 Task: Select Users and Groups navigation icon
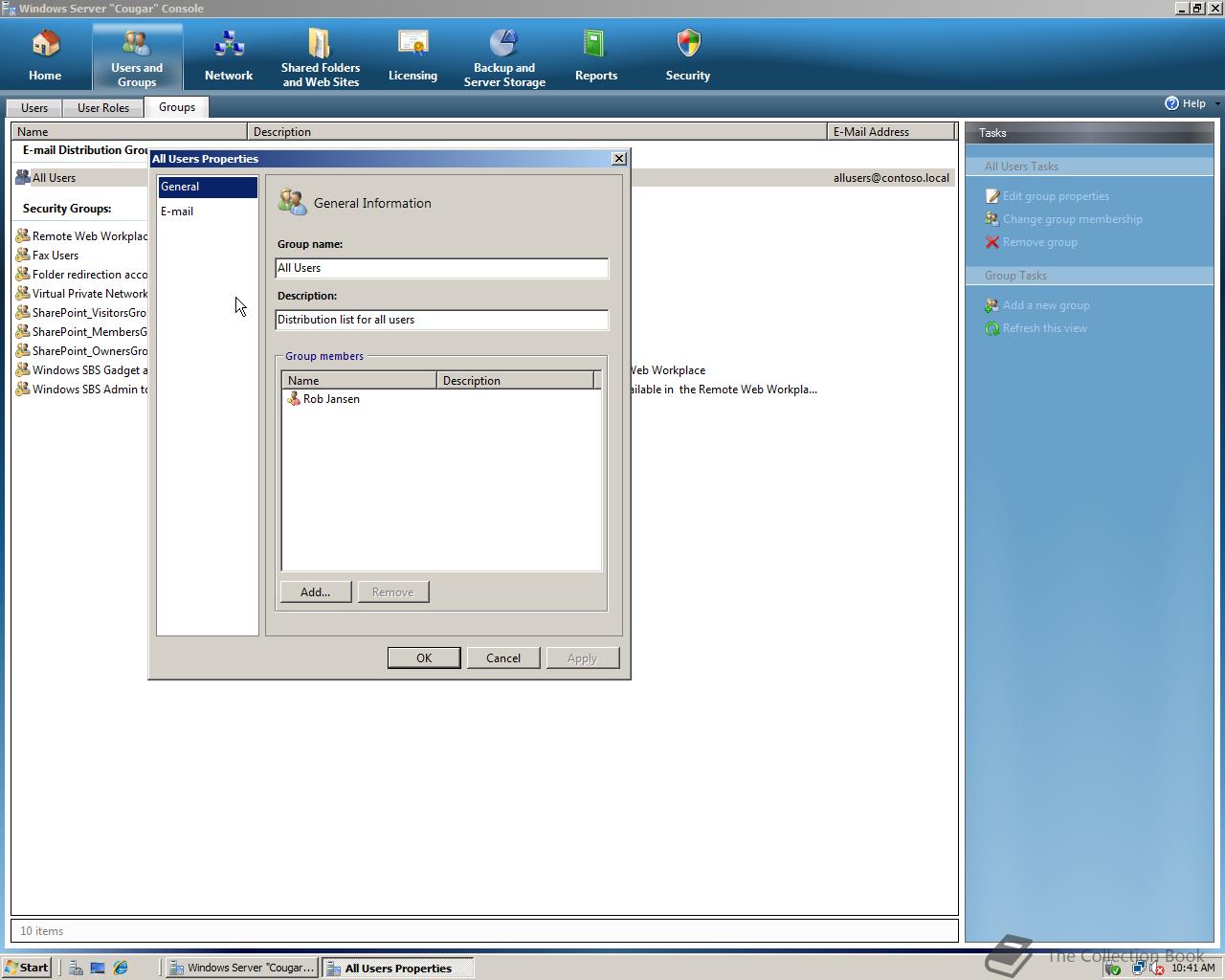(137, 44)
